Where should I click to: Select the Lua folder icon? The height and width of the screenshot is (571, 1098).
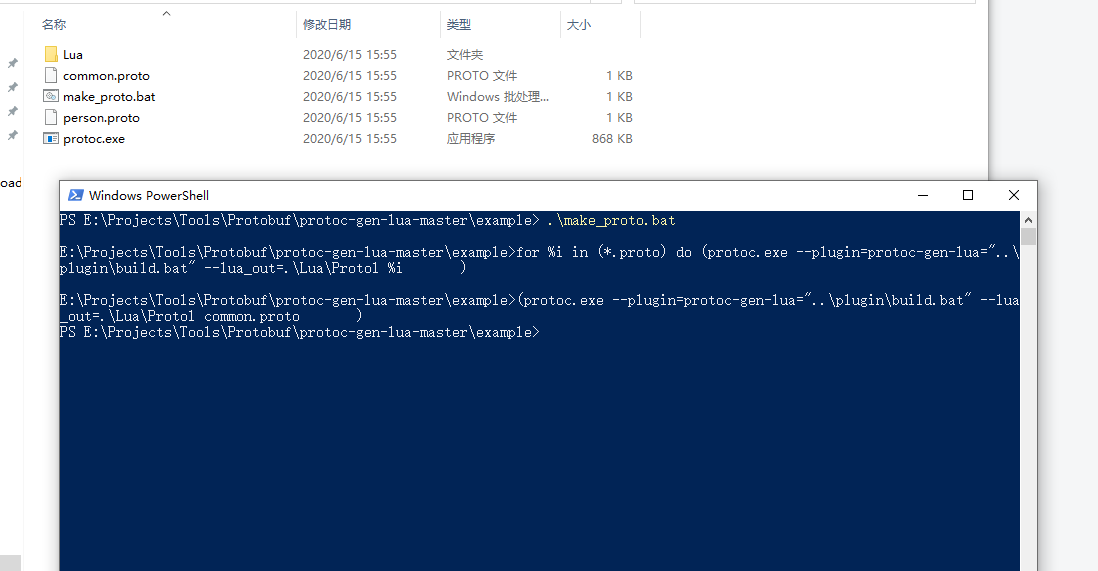[51, 54]
